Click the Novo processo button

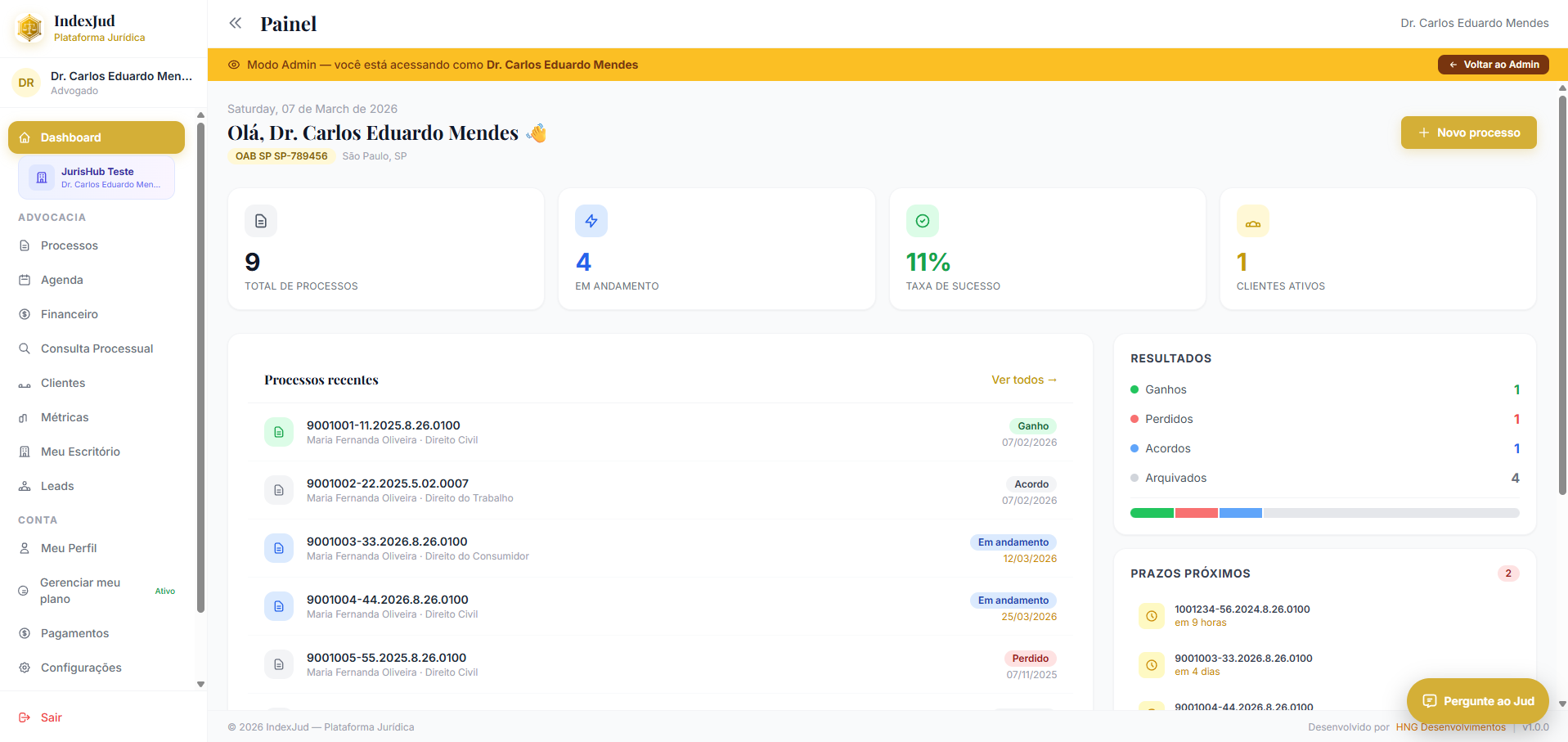tap(1468, 133)
